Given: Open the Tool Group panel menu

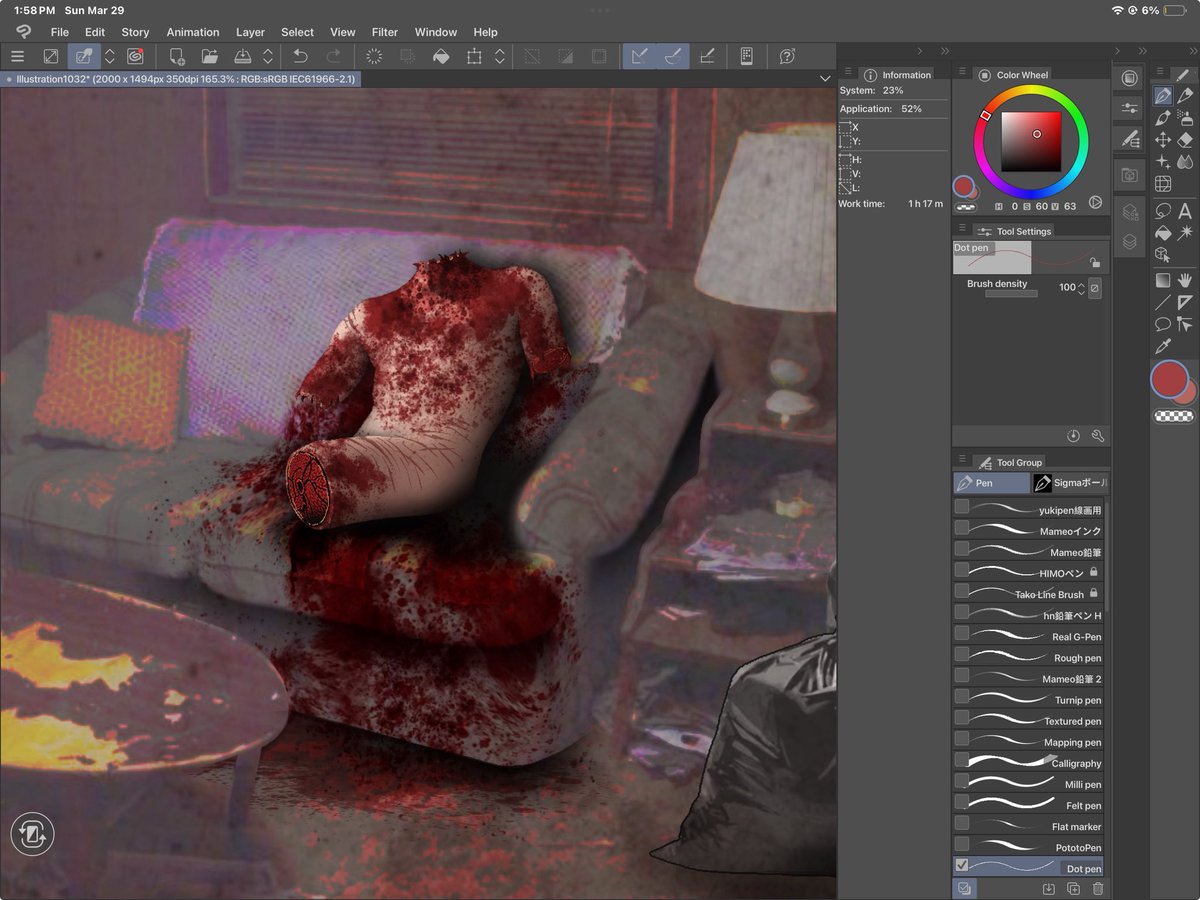Looking at the screenshot, I should pyautogui.click(x=962, y=459).
